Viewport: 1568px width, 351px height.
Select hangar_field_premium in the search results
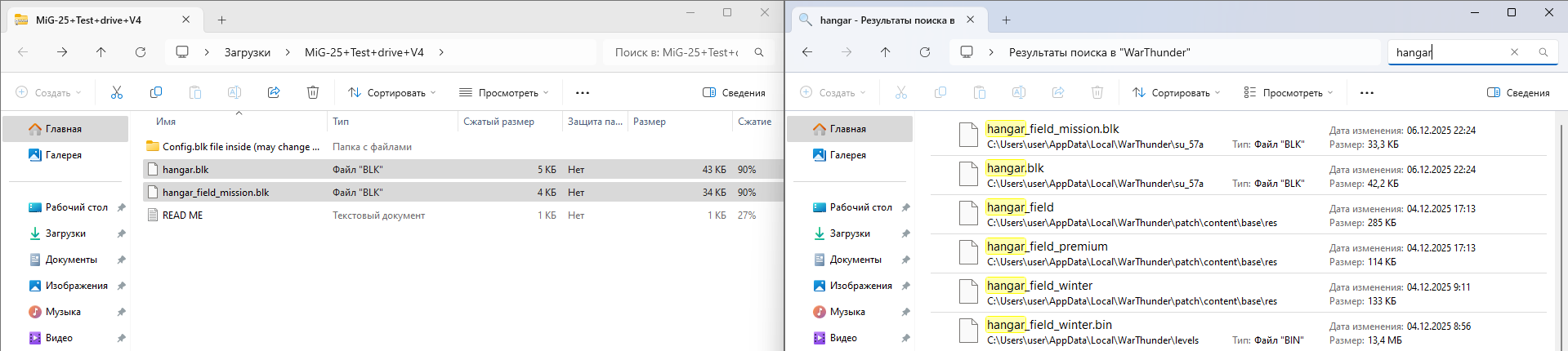(x=1047, y=247)
